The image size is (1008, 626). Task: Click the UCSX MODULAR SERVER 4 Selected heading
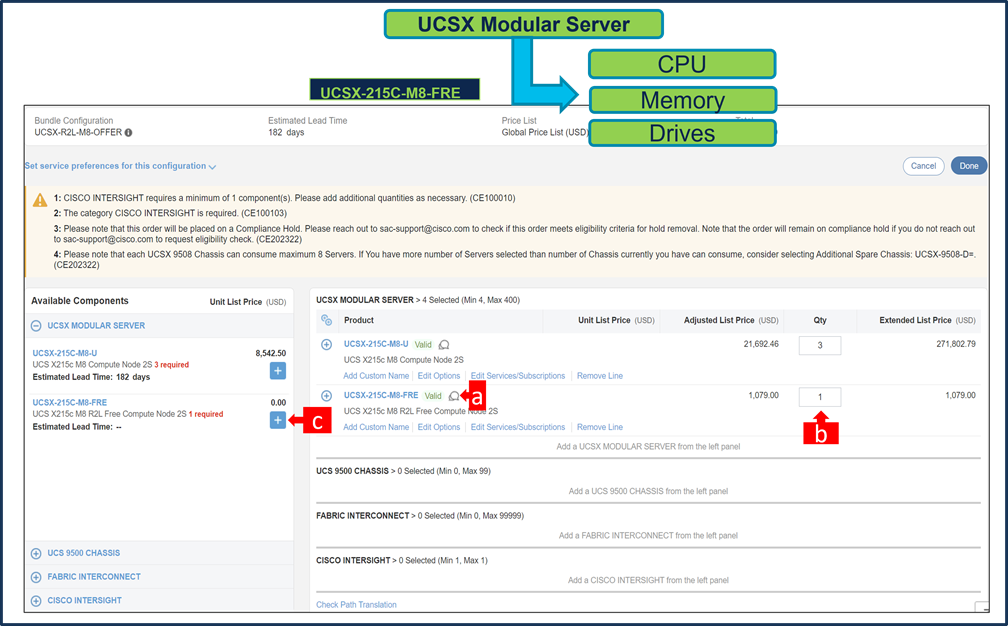[x=418, y=300]
